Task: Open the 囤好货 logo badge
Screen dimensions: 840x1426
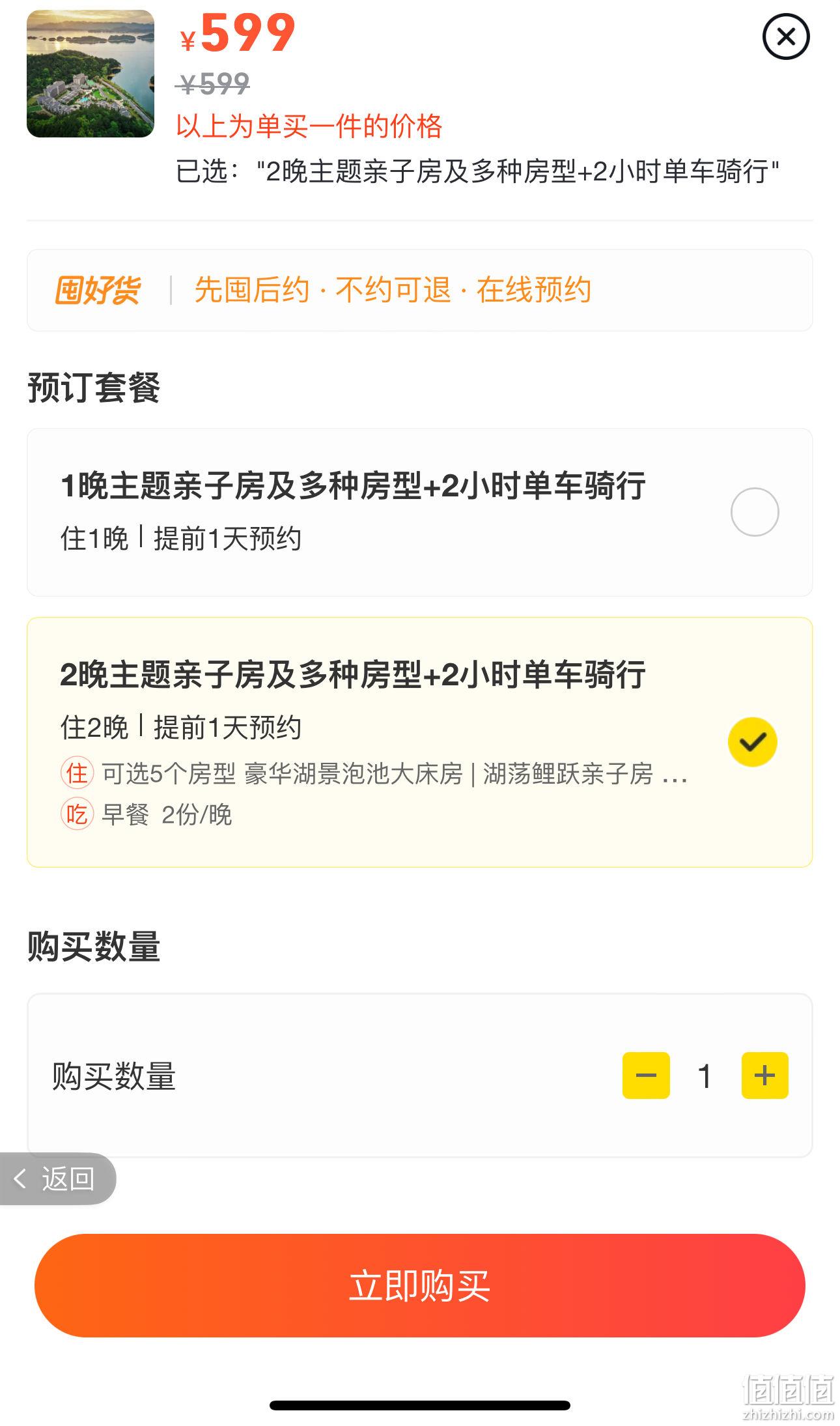Action: coord(98,290)
